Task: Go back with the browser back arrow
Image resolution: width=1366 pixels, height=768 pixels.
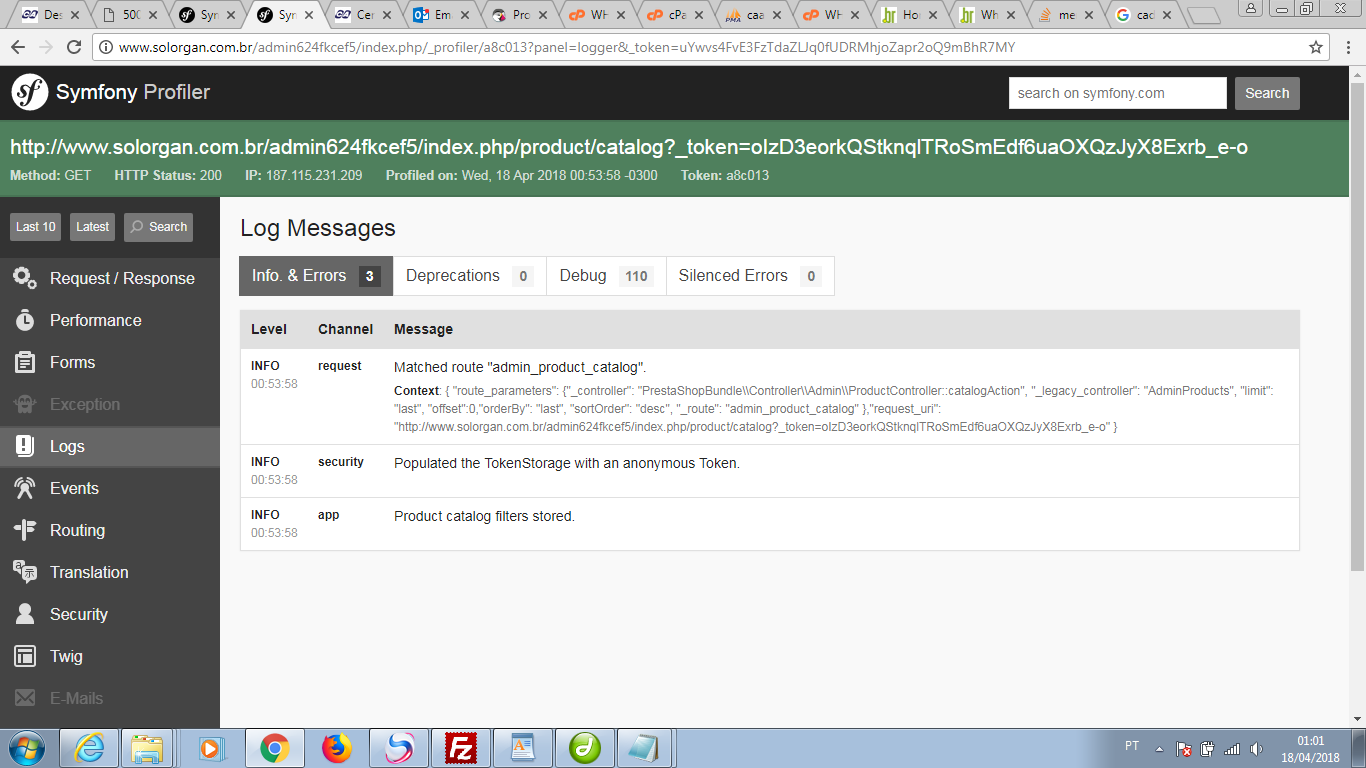Action: pyautogui.click(x=19, y=47)
